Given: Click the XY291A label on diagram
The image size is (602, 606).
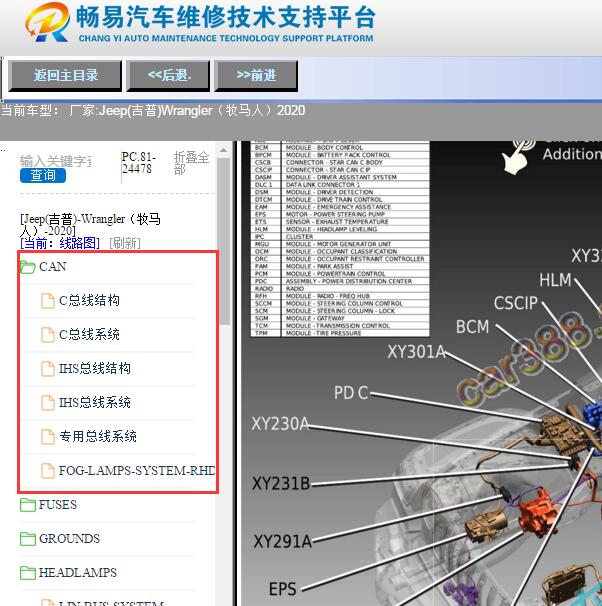Looking at the screenshot, I should pos(282,541).
